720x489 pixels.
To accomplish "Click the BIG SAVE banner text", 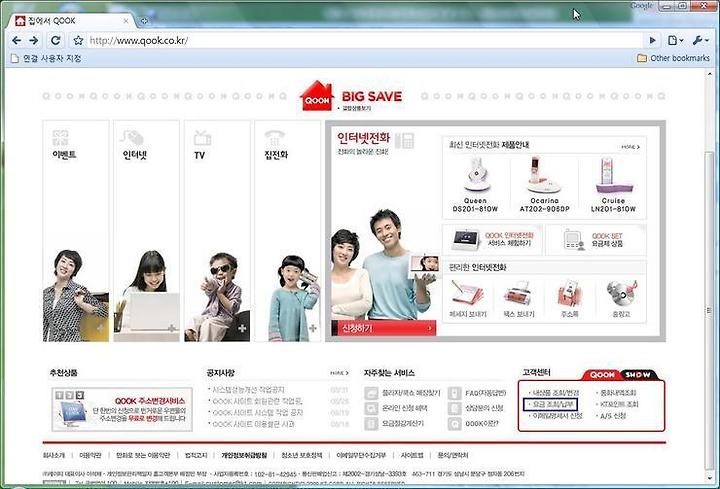I will coord(372,96).
